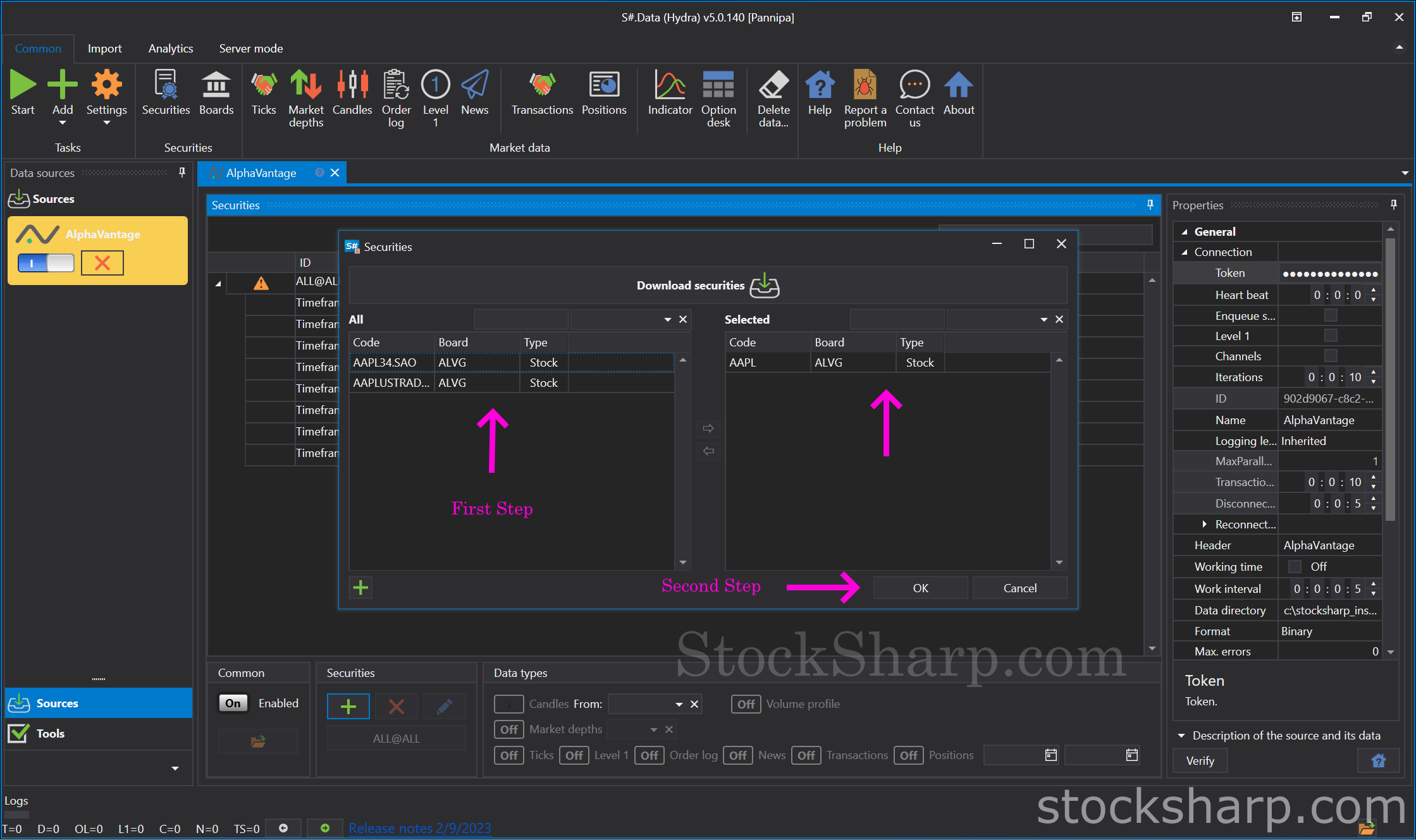Open the News icon
The image size is (1416, 840).
coord(474,85)
